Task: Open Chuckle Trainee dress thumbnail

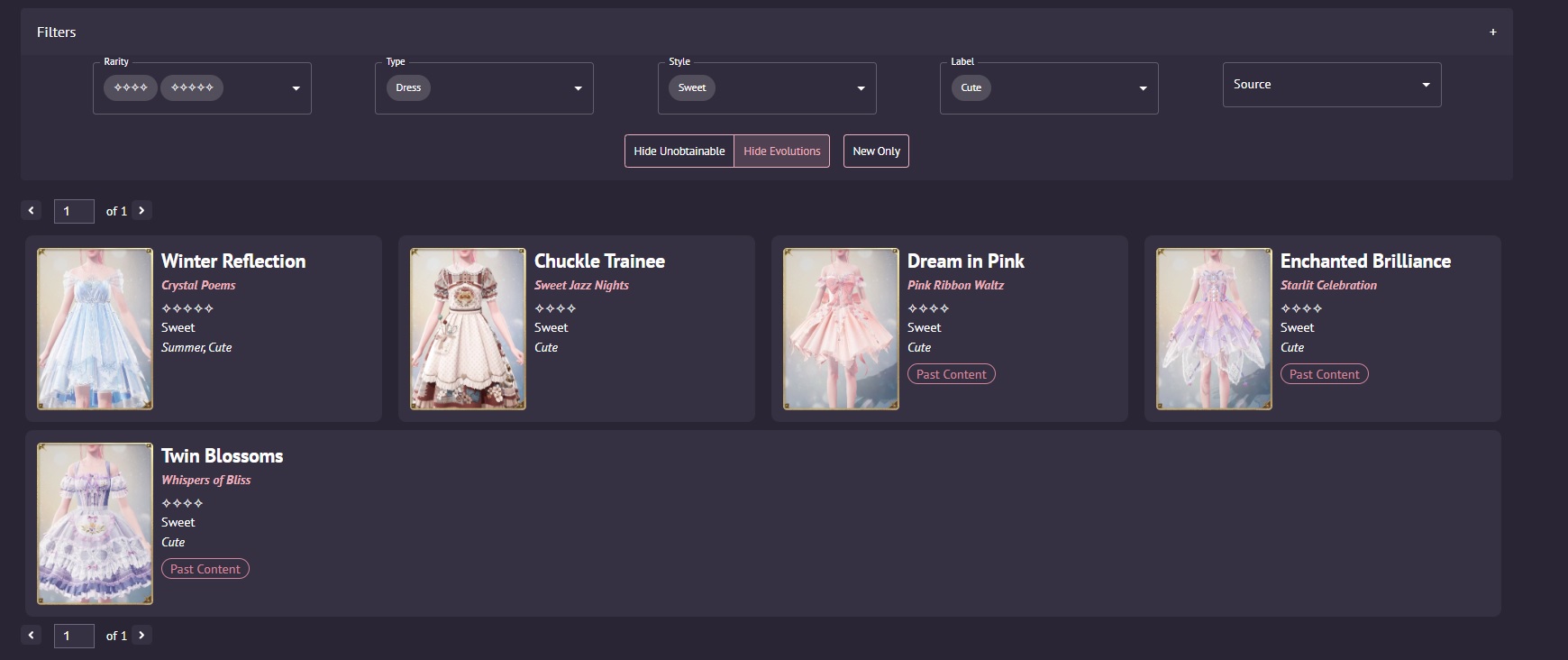Action: pyautogui.click(x=468, y=329)
